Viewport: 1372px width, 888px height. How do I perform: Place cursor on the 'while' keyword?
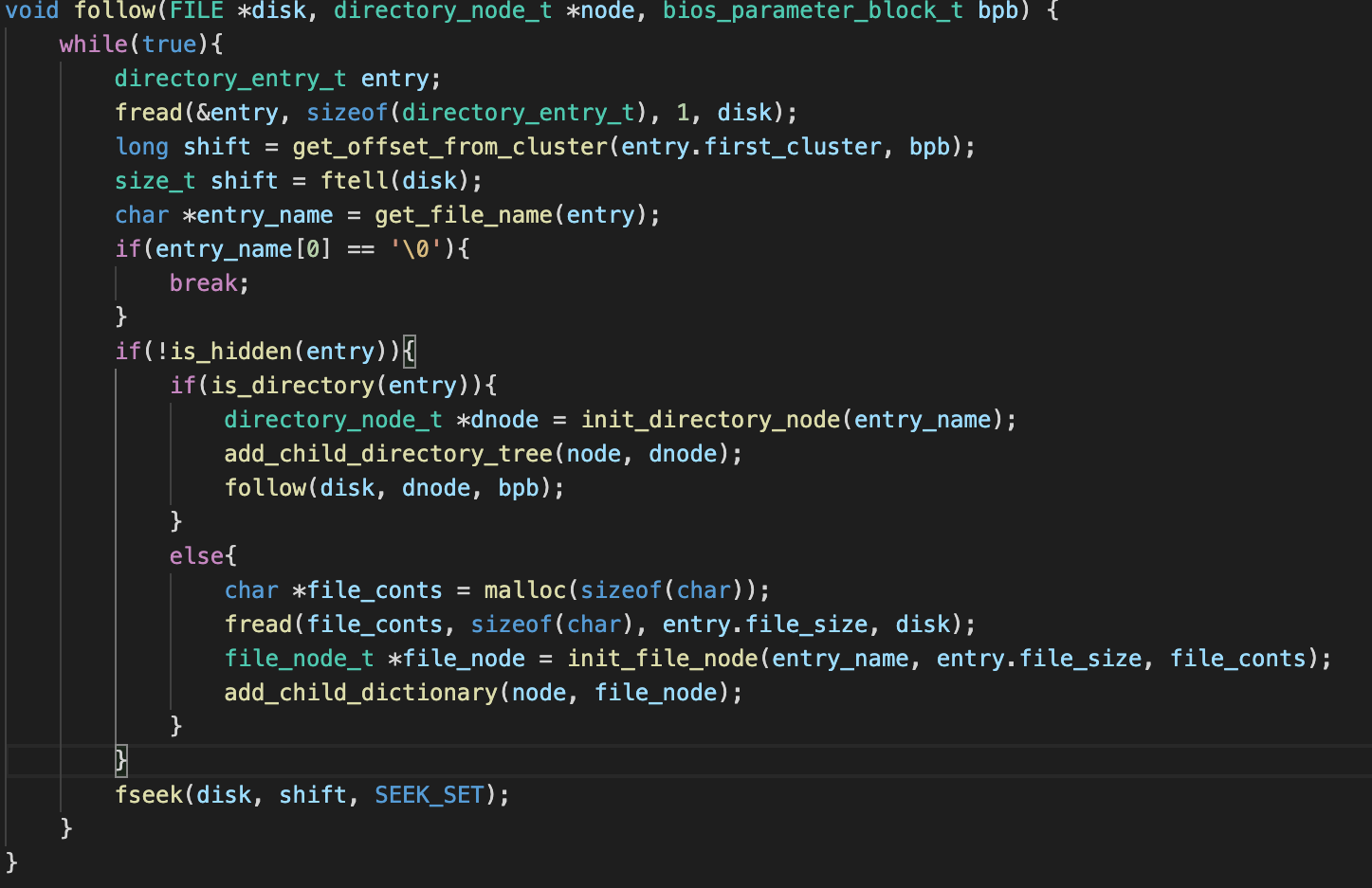(x=93, y=45)
